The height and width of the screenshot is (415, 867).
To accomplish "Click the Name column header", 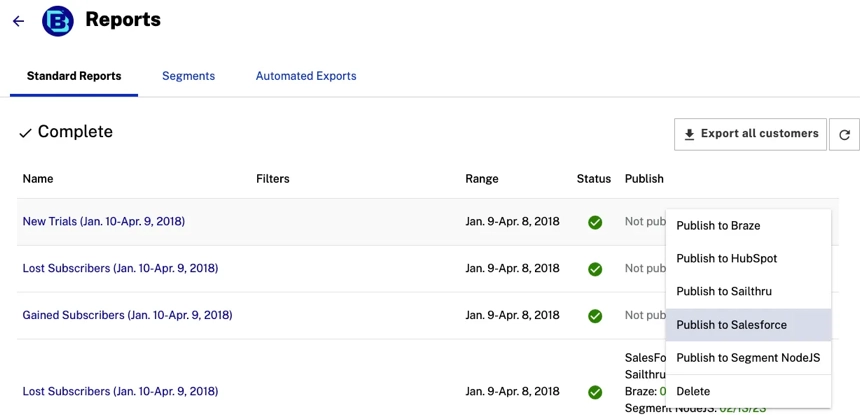I will (x=38, y=179).
